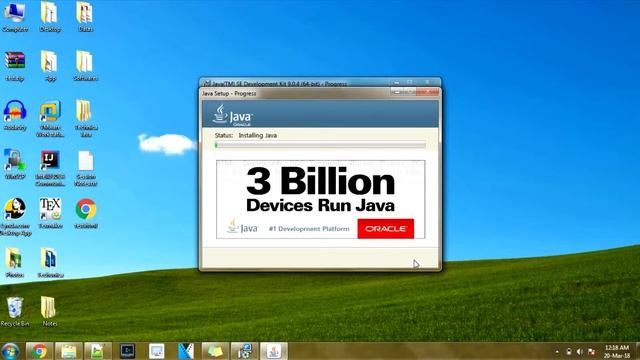Minimize the Java Setup dialog
The image size is (640, 360).
(x=396, y=93)
